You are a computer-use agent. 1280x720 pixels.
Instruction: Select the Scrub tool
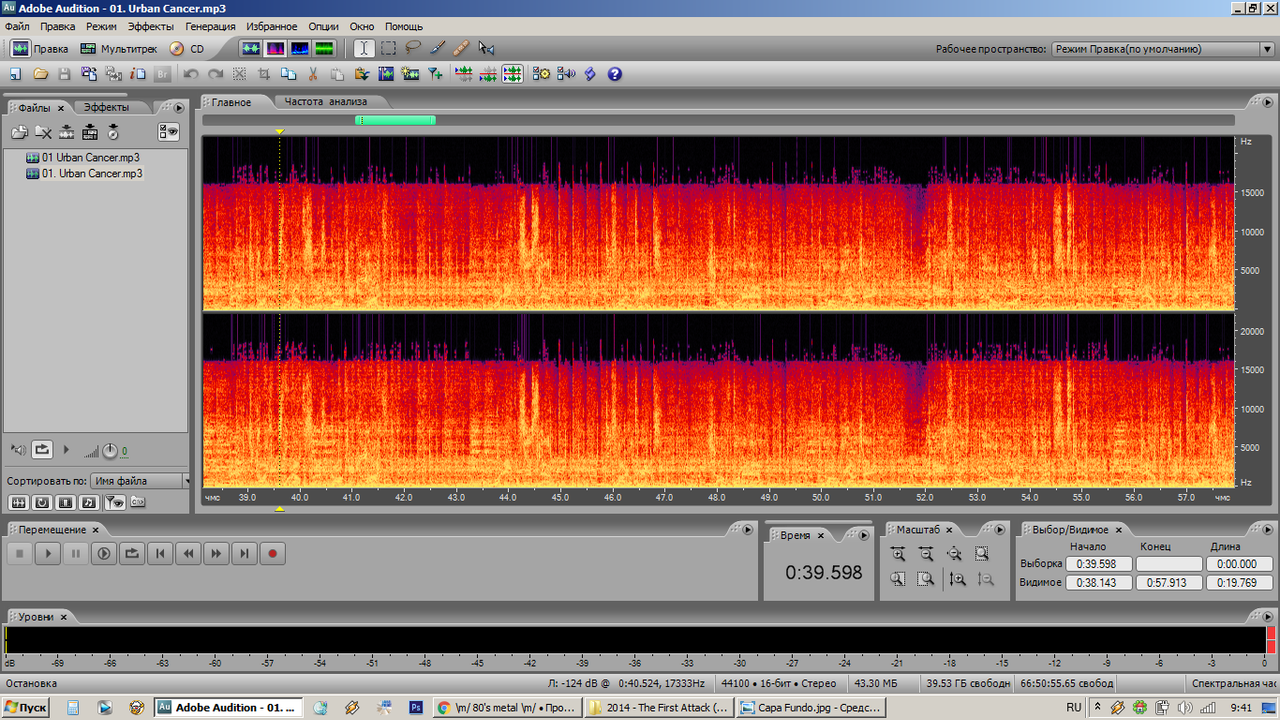click(x=486, y=48)
